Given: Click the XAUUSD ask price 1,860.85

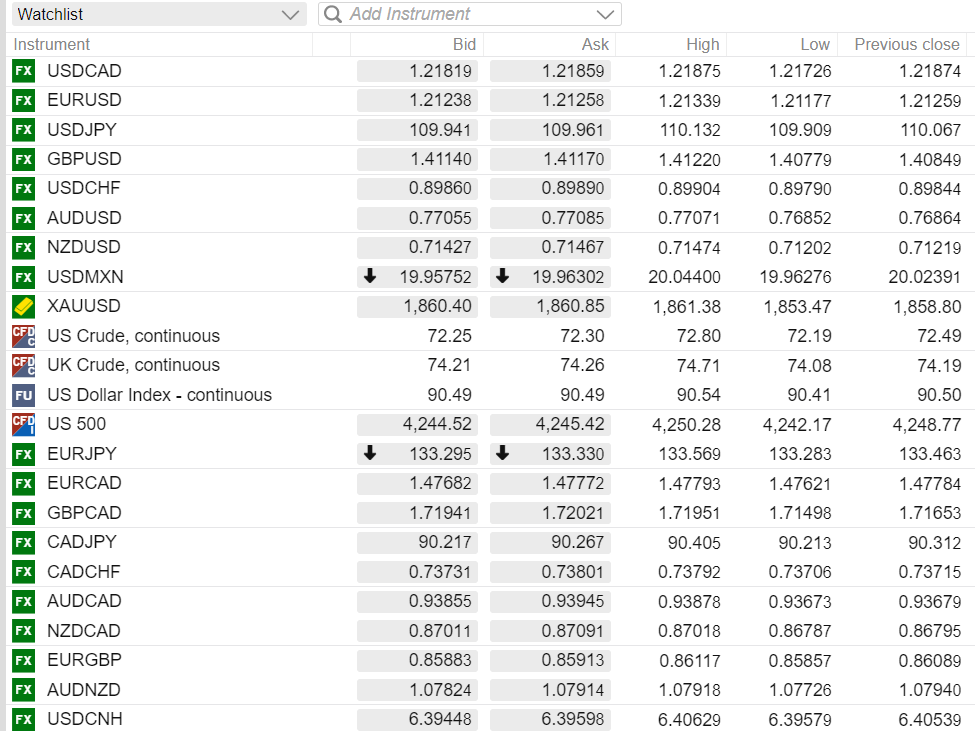Looking at the screenshot, I should 550,306.
